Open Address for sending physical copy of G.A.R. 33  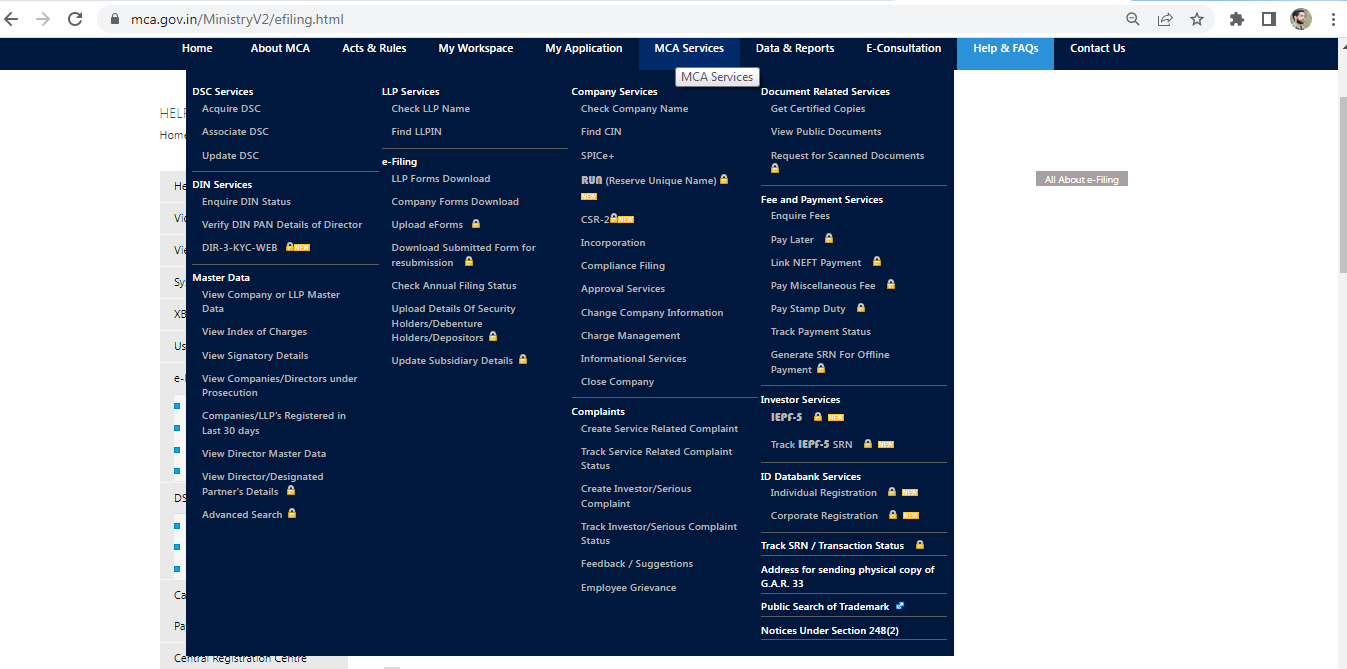(848, 576)
